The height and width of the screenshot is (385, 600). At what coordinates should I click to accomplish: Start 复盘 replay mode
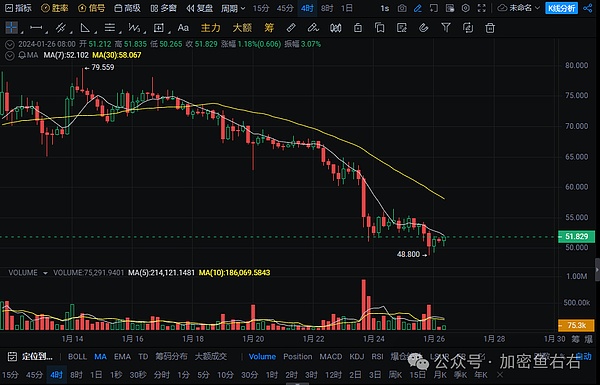coord(199,8)
